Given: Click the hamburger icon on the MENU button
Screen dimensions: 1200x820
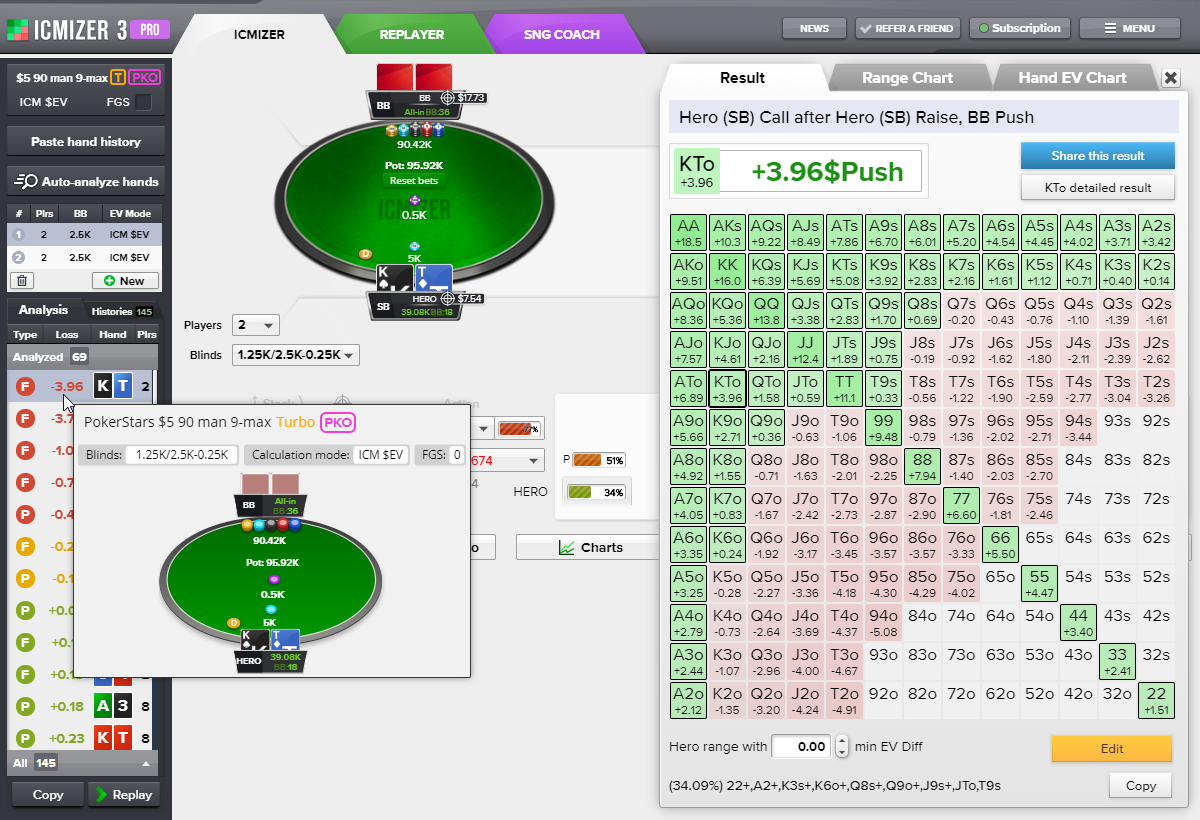Looking at the screenshot, I should [x=1110, y=28].
